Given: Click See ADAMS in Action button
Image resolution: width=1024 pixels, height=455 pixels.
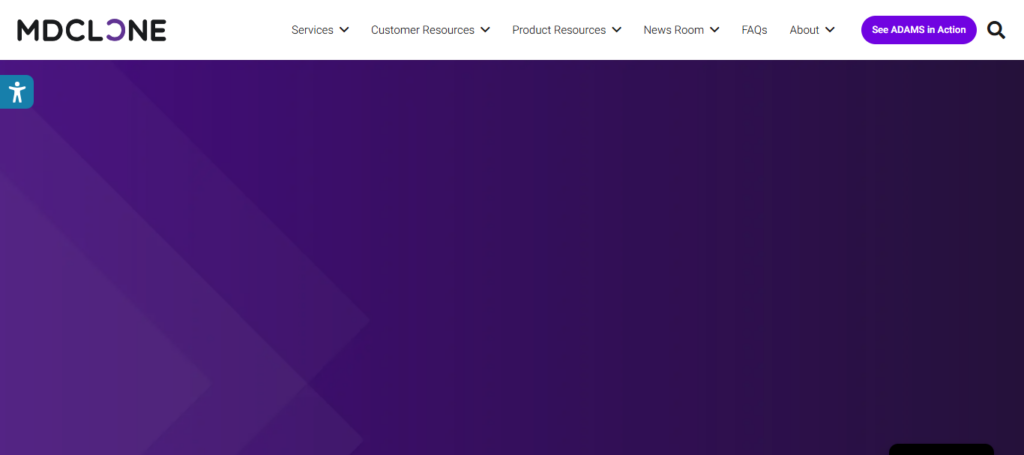Looking at the screenshot, I should (919, 30).
